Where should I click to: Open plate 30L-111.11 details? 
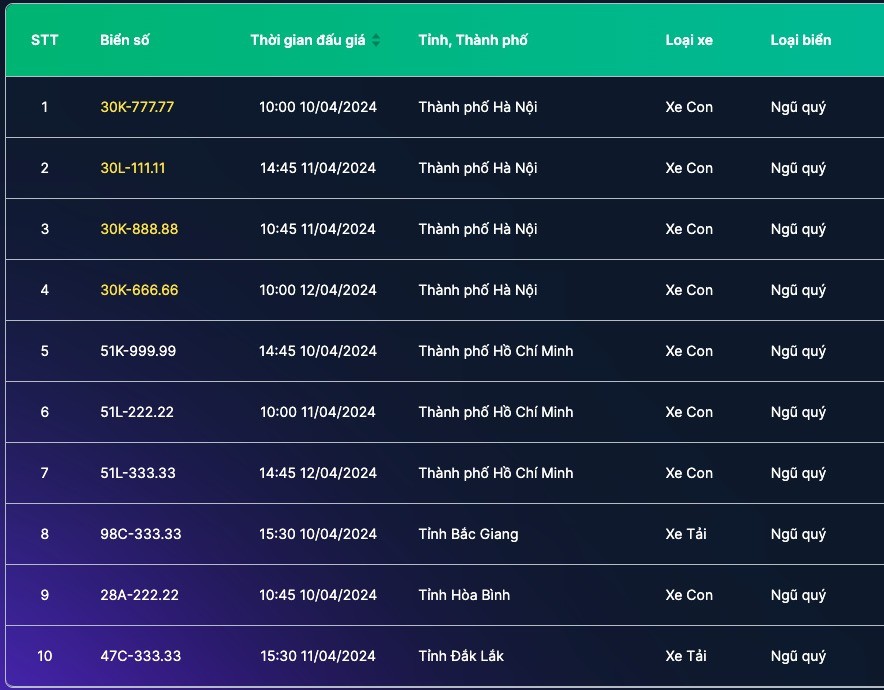(x=133, y=168)
